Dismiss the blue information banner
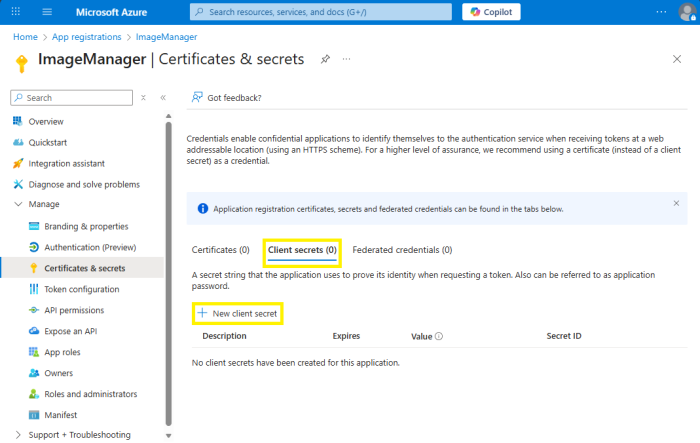Viewport: 700px width, 443px height. pyautogui.click(x=676, y=203)
